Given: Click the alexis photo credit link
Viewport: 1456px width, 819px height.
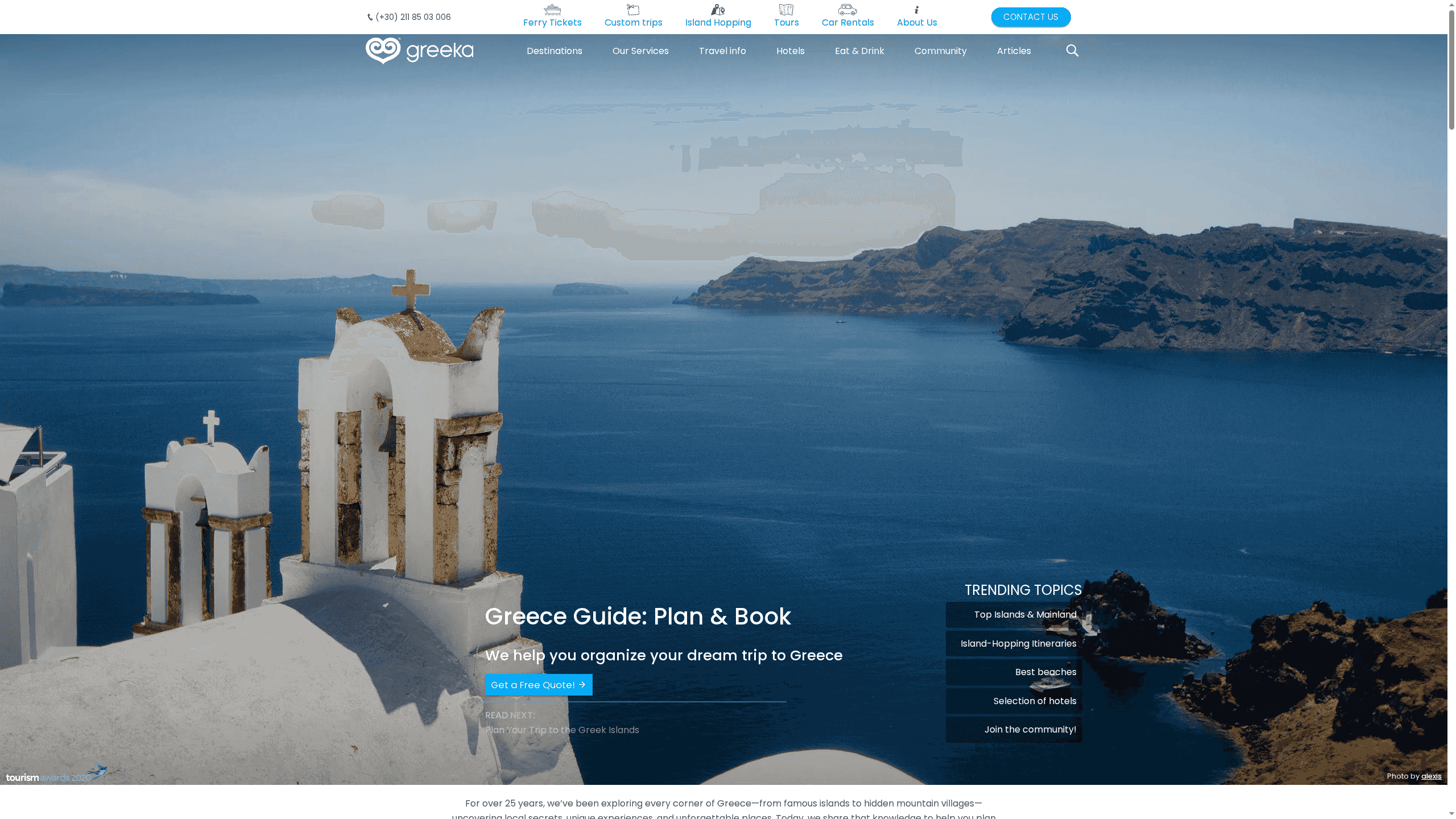Looking at the screenshot, I should pos(1431,776).
